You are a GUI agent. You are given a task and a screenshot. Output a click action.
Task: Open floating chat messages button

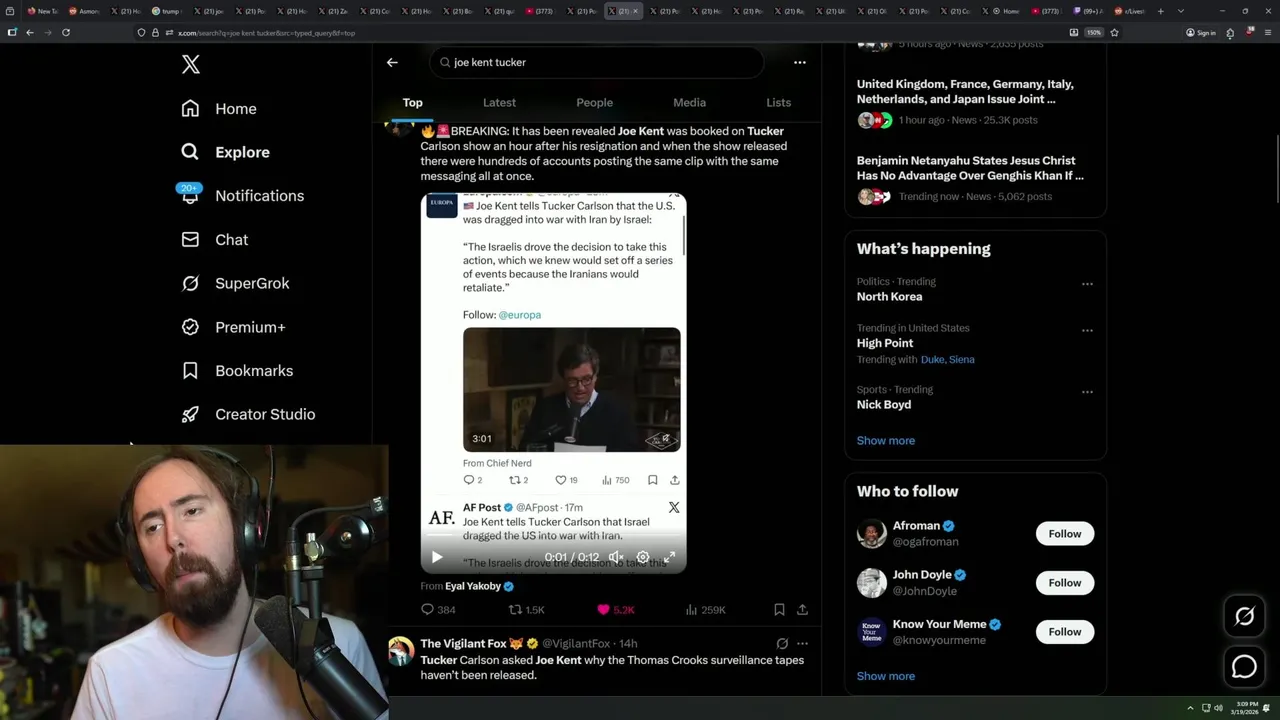[1244, 666]
